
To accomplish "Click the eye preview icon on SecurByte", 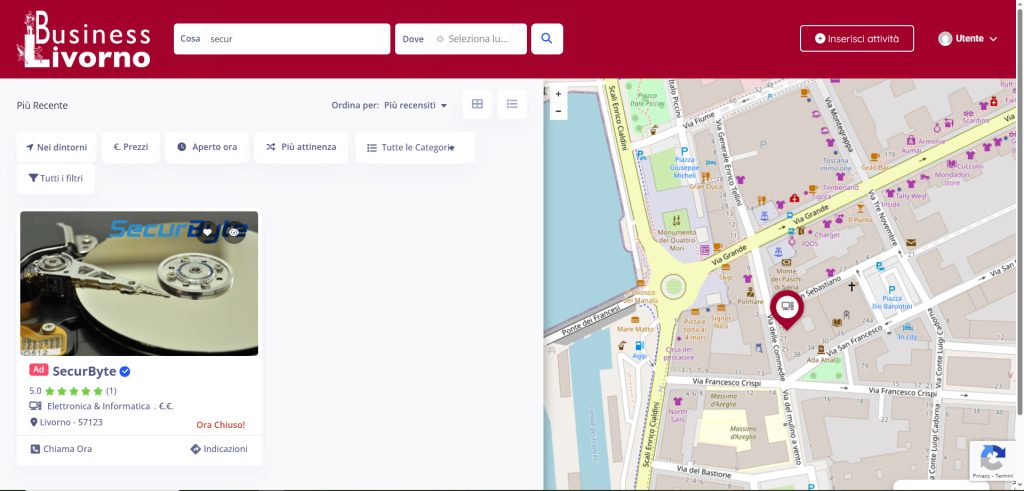I will pos(234,232).
